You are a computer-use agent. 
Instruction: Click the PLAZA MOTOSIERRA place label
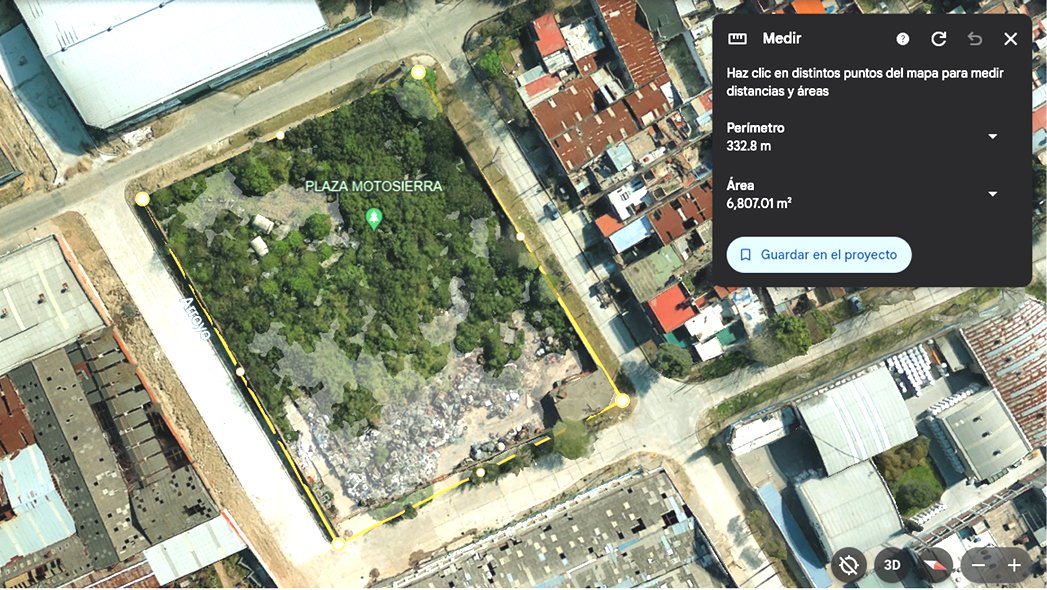pyautogui.click(x=373, y=187)
